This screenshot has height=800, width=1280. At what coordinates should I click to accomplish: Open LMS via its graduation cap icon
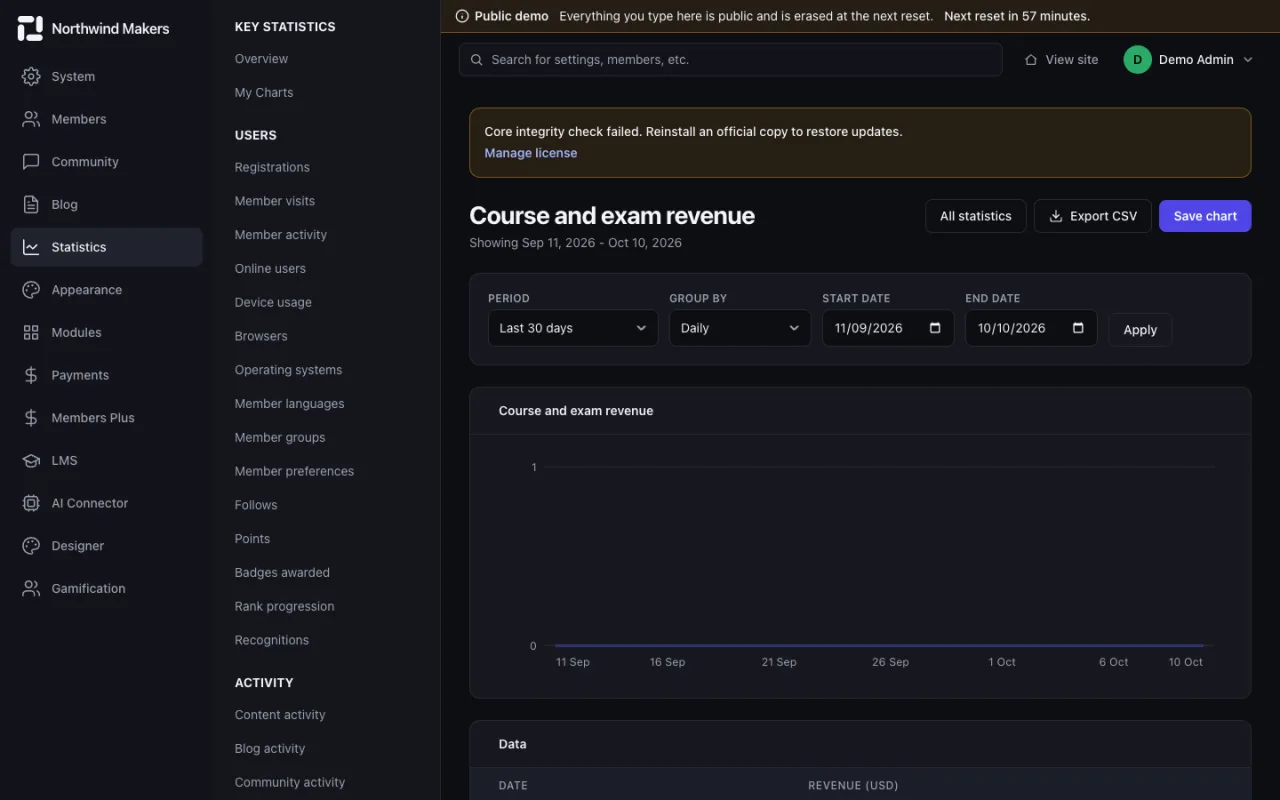31,460
